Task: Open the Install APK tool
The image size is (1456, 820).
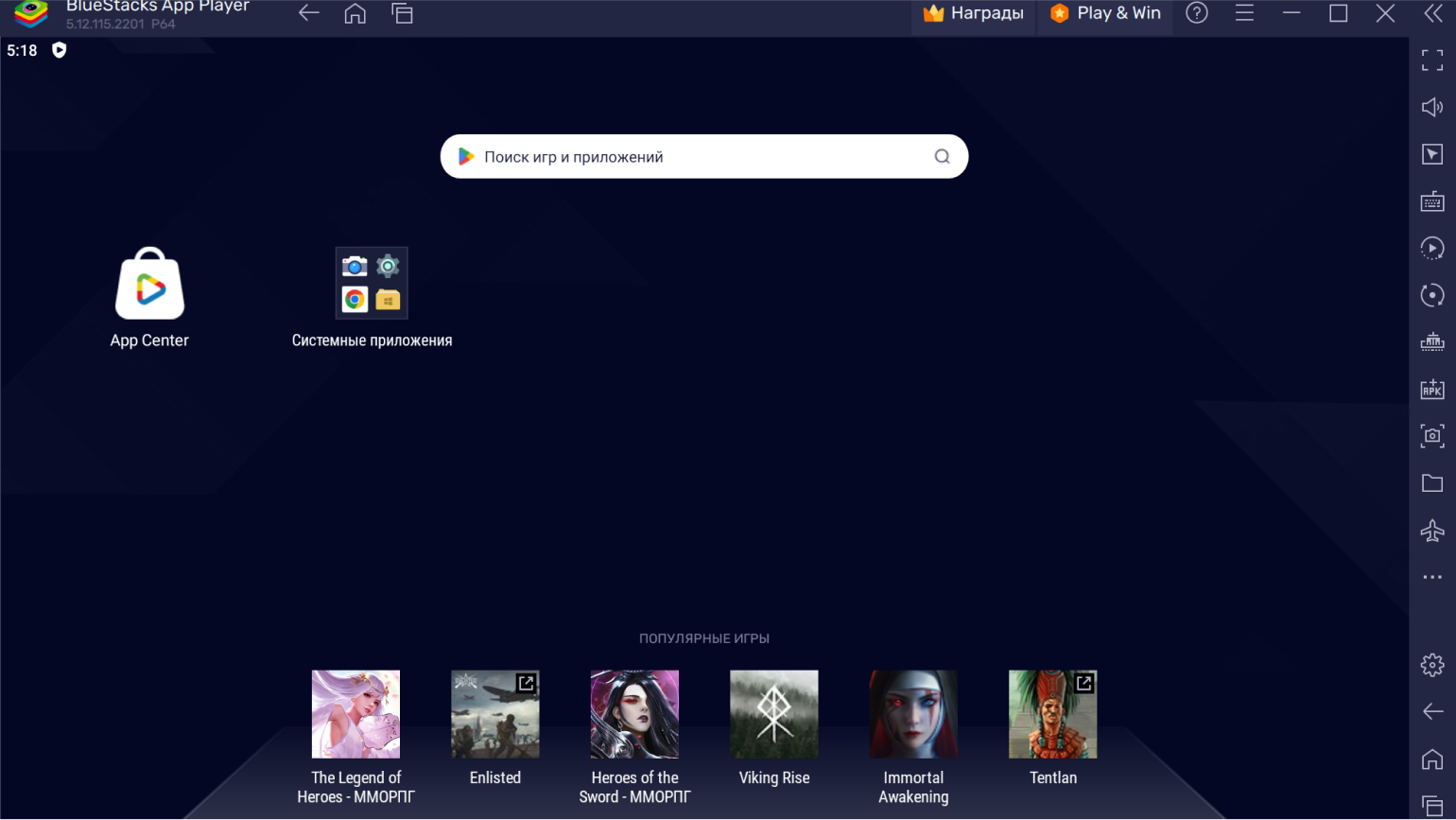Action: pos(1431,390)
